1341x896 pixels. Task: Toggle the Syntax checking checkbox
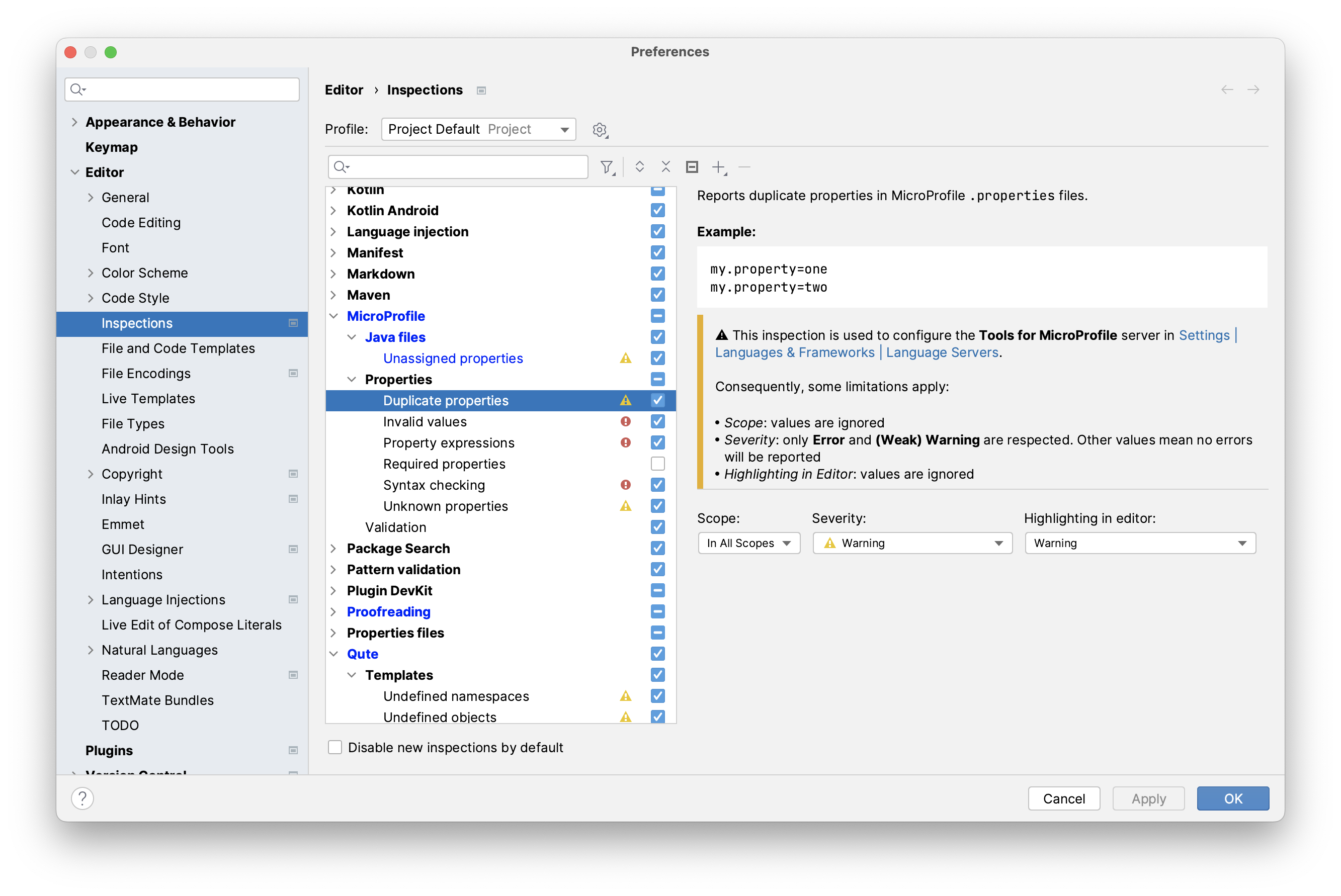pyautogui.click(x=657, y=485)
